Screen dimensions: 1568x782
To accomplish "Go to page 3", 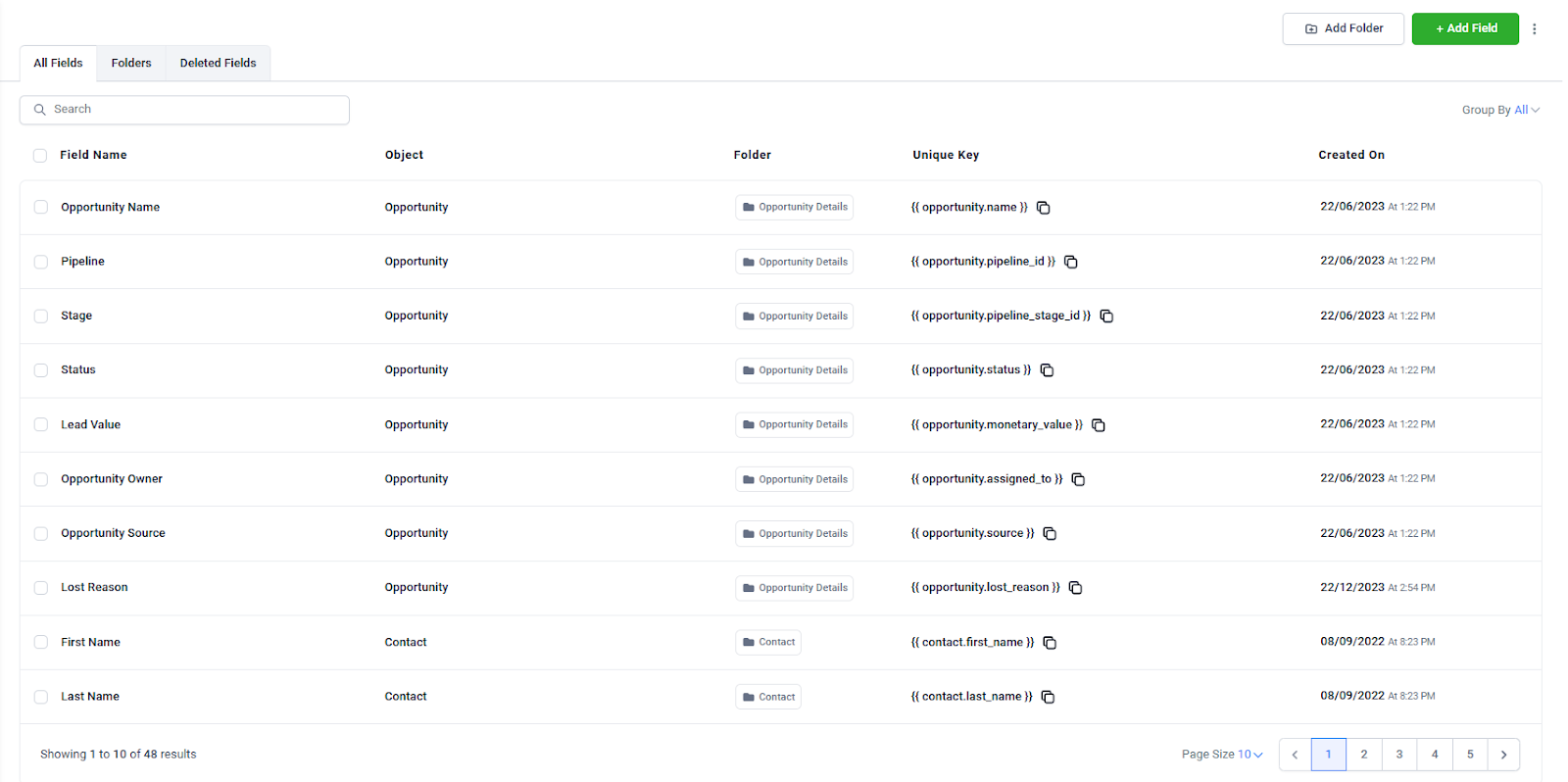I will point(1399,755).
